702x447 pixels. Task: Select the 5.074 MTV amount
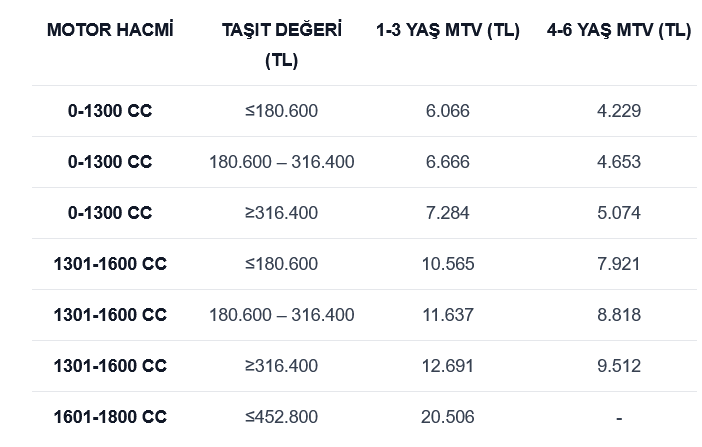[x=618, y=213]
